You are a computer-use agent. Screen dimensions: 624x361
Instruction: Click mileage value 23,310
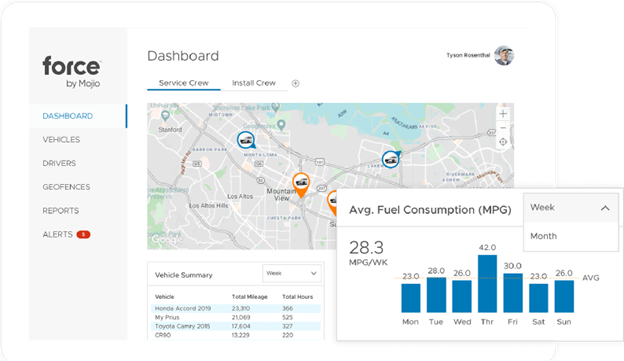click(241, 308)
